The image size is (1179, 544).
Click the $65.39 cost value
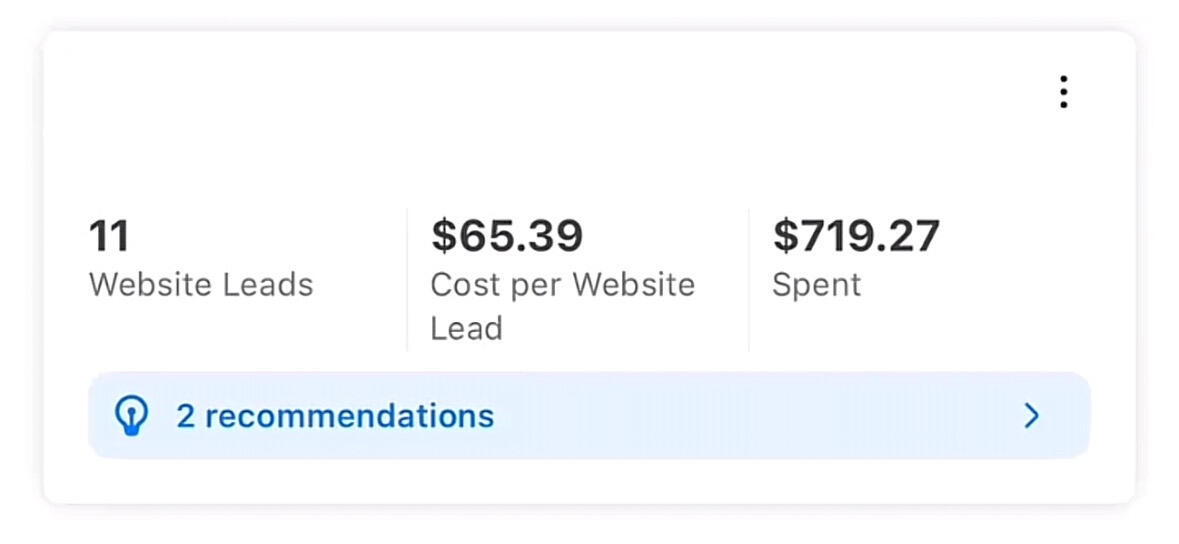[507, 237]
